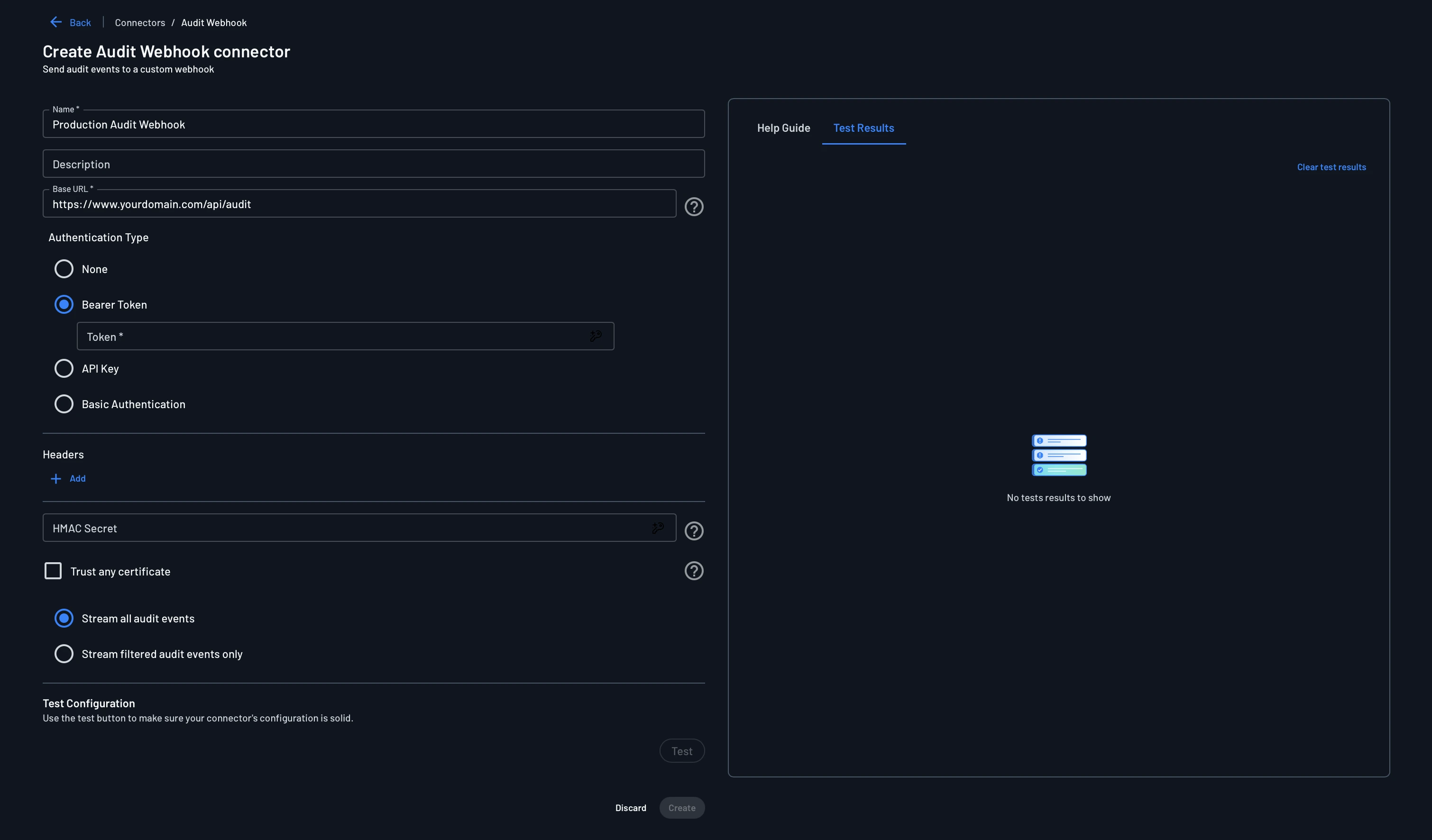
Task: Open the Connectors breadcrumb link
Action: pos(140,22)
